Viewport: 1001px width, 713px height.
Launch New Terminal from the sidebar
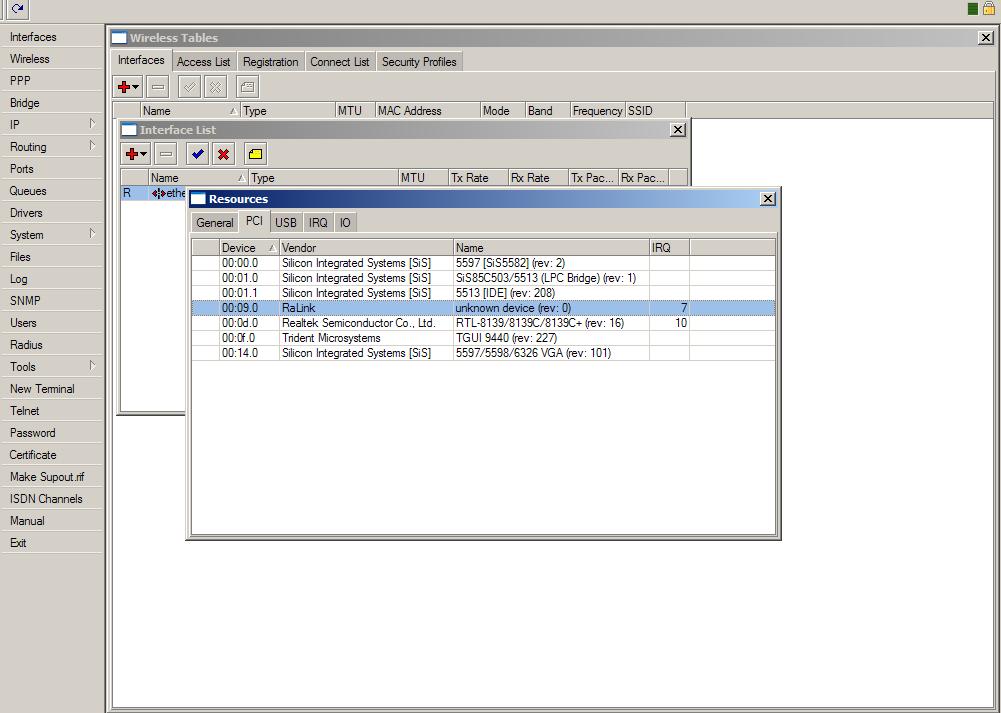coord(51,389)
